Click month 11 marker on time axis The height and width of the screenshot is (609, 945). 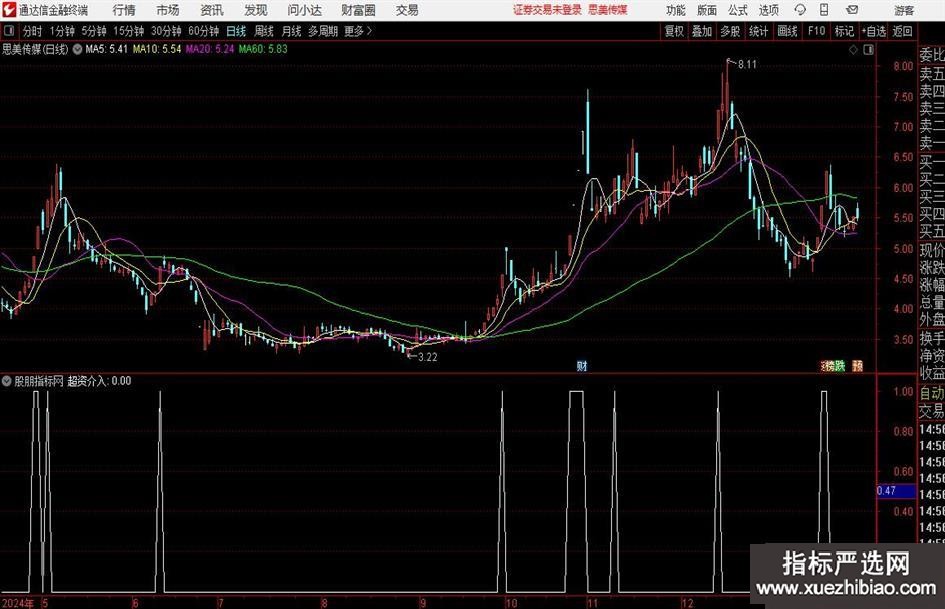pos(593,603)
